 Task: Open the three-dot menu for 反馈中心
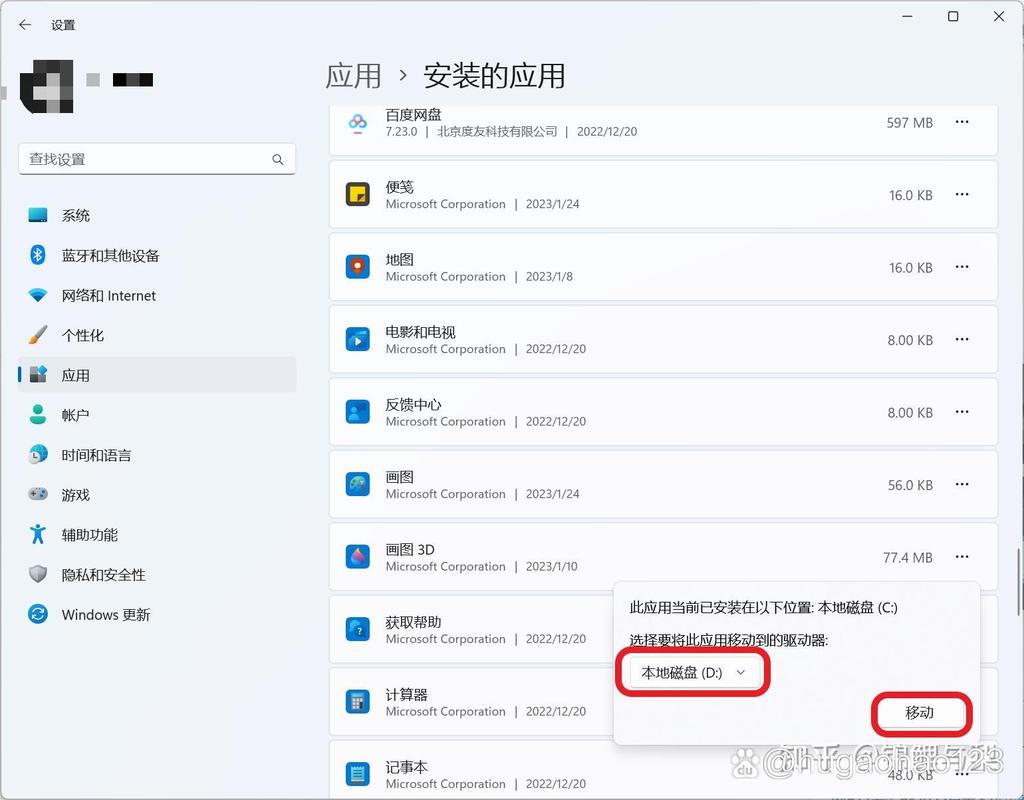click(x=962, y=412)
